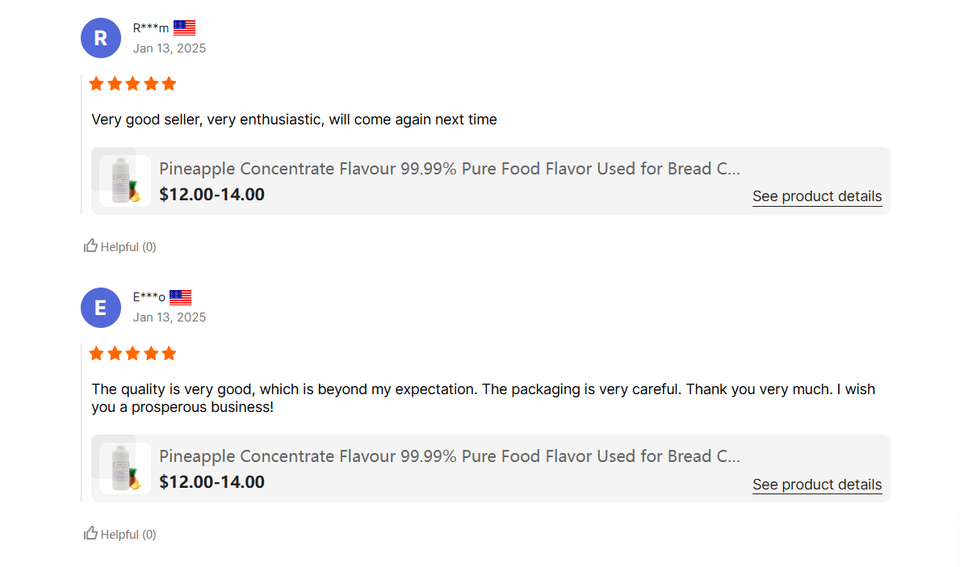This screenshot has width=960, height=567.
Task: Open product thumbnail in E***o's review
Action: click(125, 468)
